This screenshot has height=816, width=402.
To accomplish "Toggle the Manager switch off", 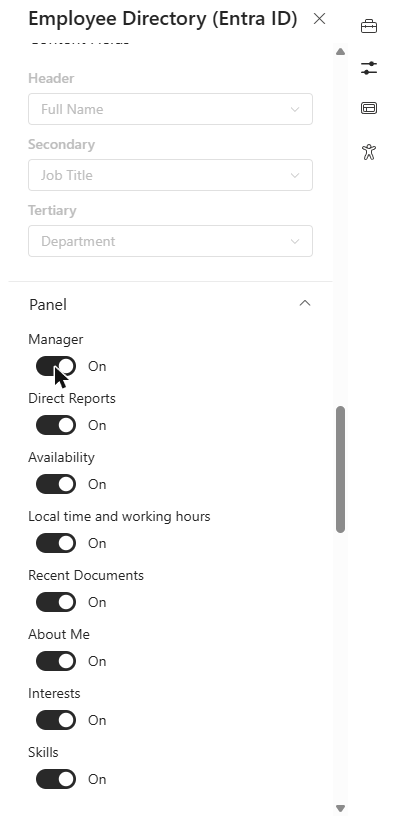I will coord(56,366).
